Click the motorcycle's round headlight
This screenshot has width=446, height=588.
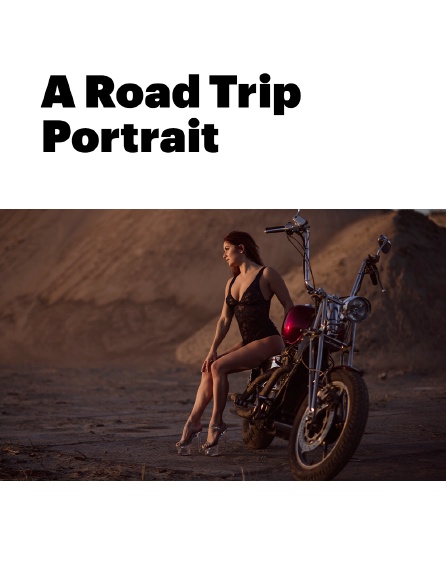pos(357,308)
